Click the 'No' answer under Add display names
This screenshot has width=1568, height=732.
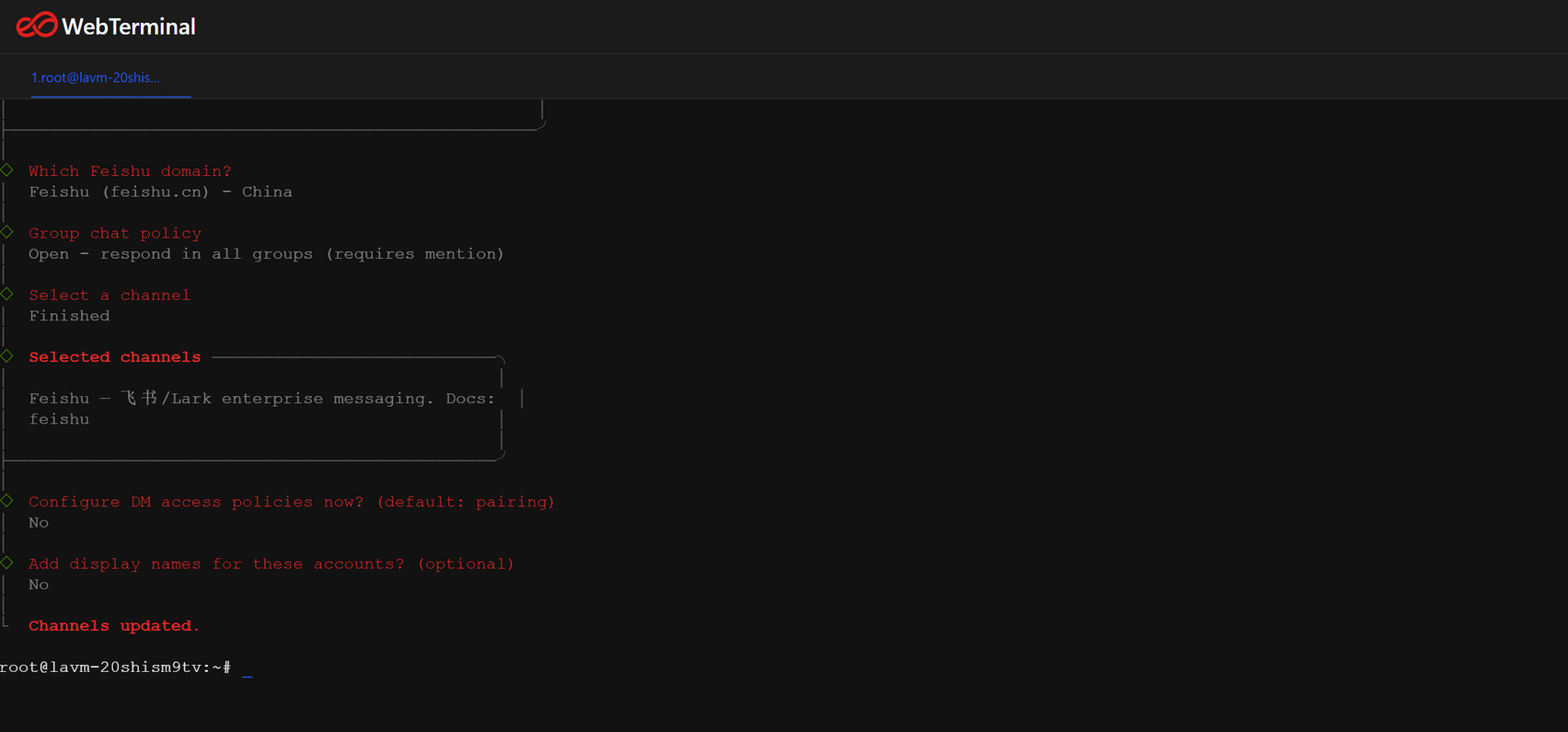click(39, 585)
